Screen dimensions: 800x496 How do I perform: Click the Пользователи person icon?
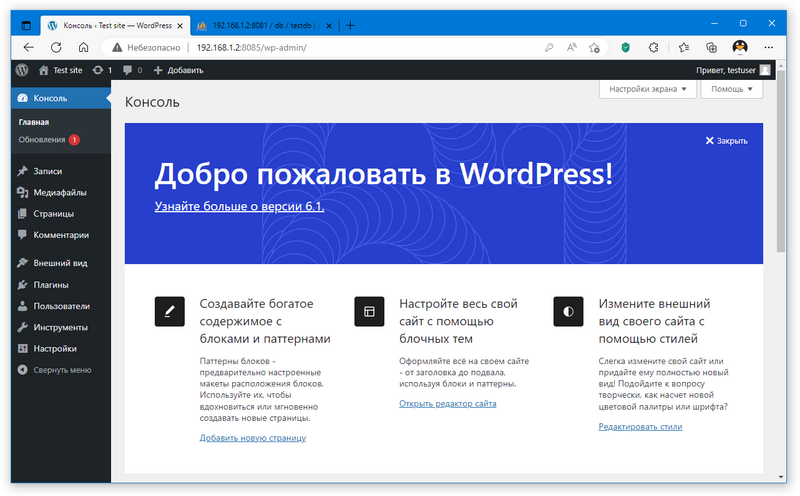point(22,306)
